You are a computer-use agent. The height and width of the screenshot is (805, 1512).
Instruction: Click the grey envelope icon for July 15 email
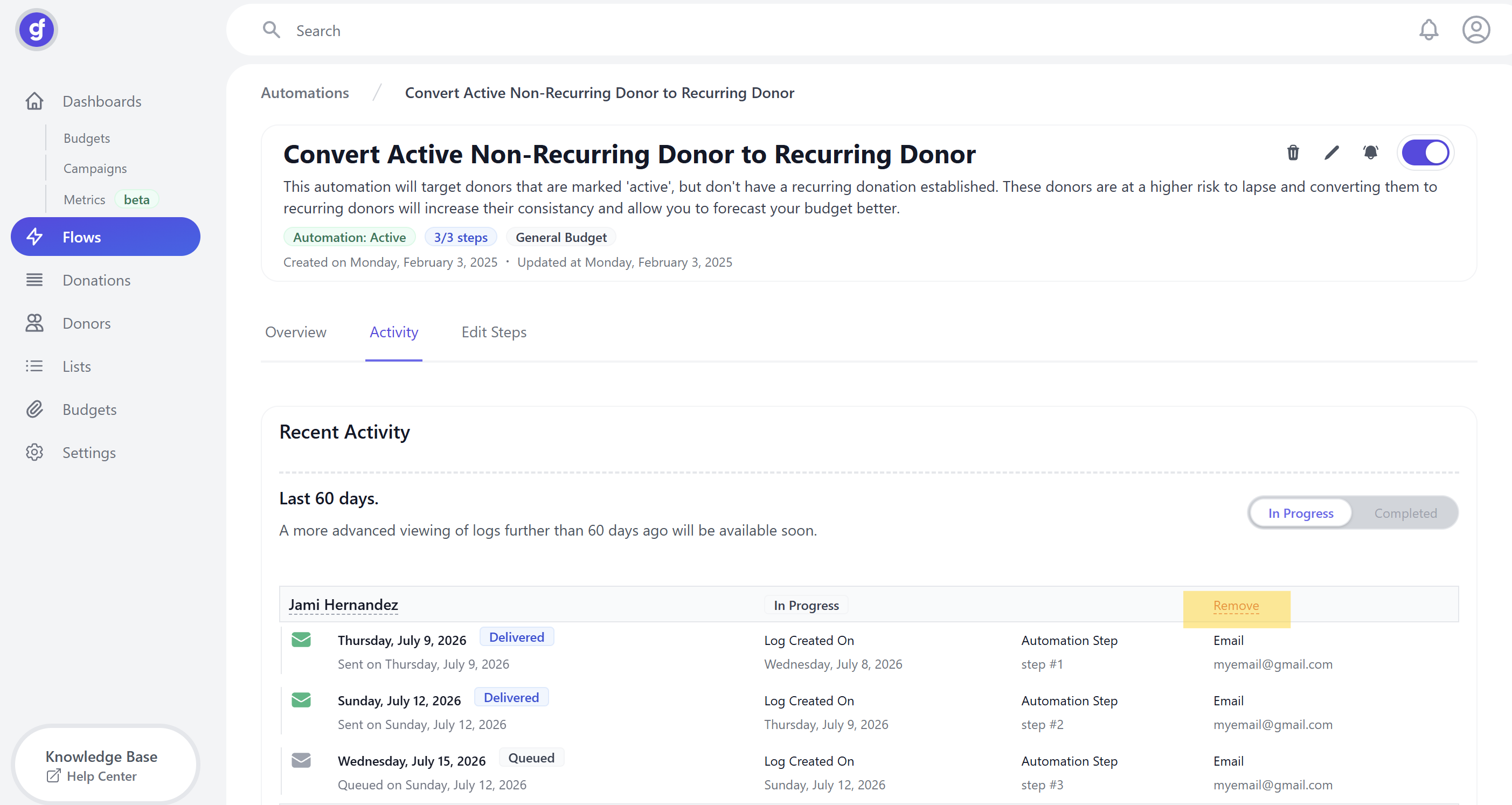tap(301, 760)
